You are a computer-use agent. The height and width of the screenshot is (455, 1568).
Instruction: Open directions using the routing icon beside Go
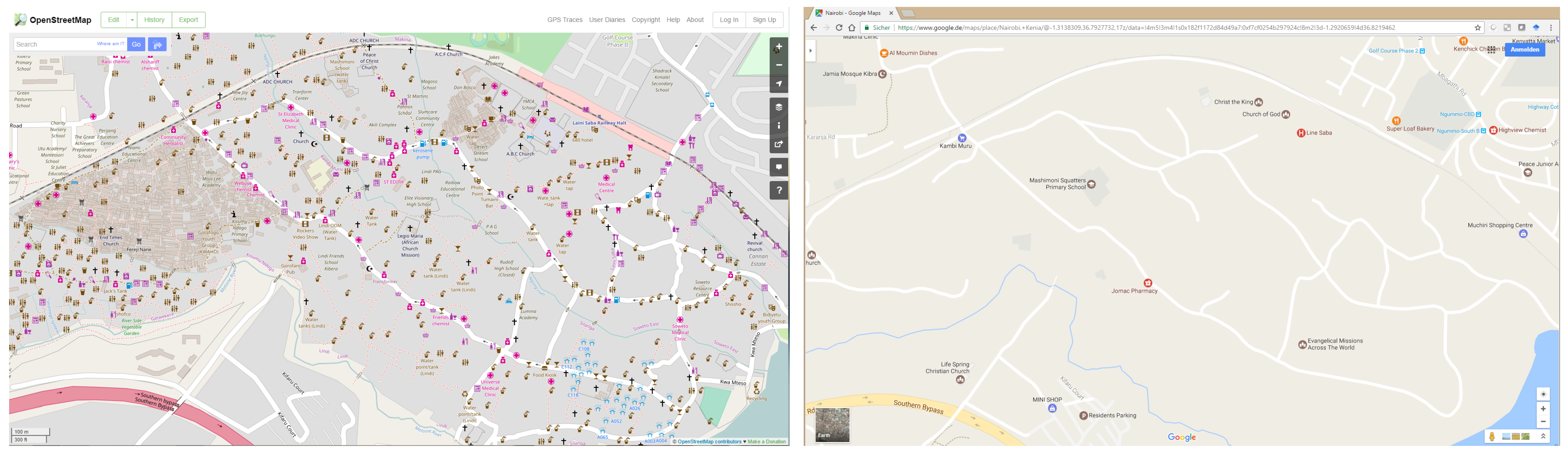tap(157, 44)
